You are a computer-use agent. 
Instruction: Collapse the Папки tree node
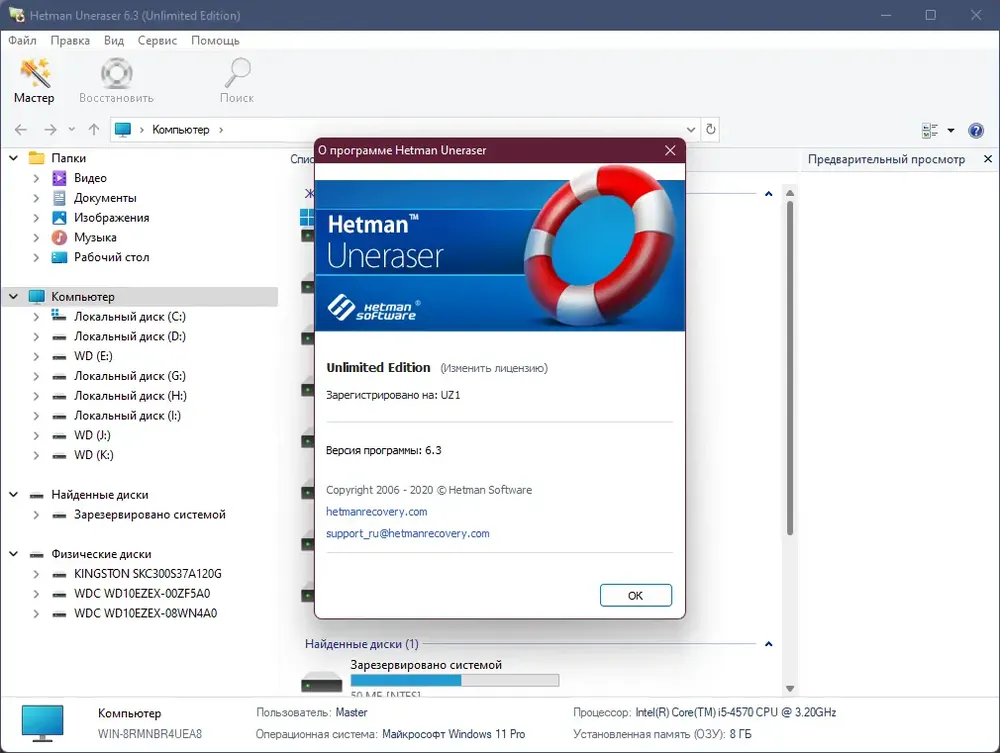click(x=13, y=157)
